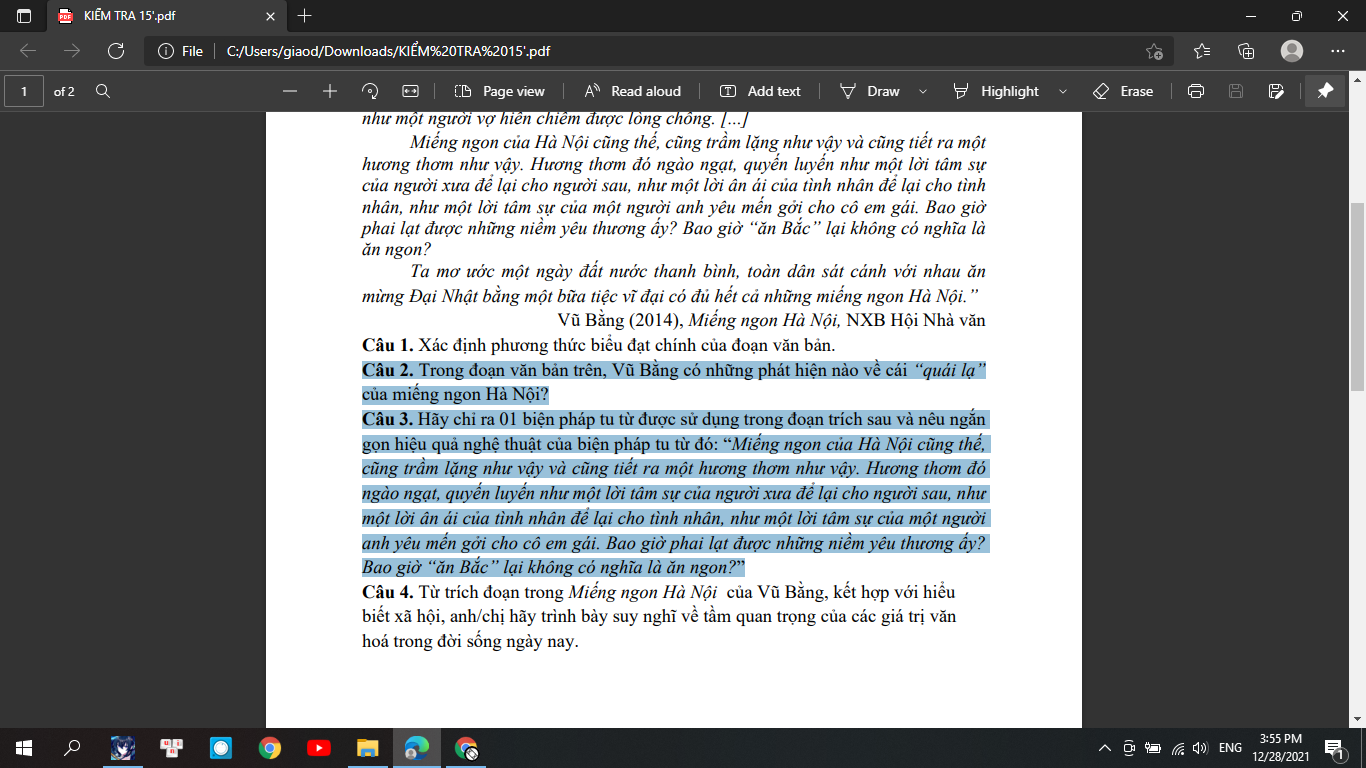
Task: Toggle the pin toolbar button
Action: [1325, 91]
